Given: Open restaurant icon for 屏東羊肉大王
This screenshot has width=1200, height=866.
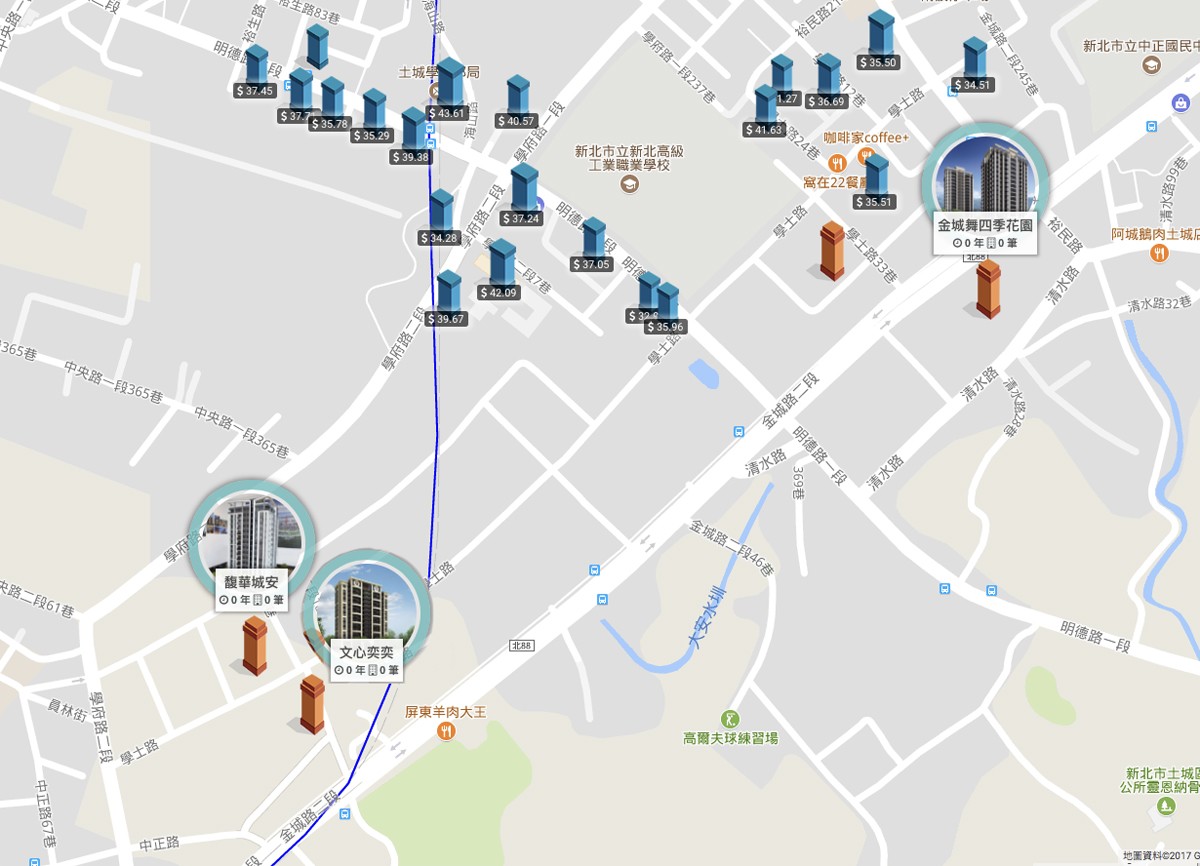Looking at the screenshot, I should [446, 732].
